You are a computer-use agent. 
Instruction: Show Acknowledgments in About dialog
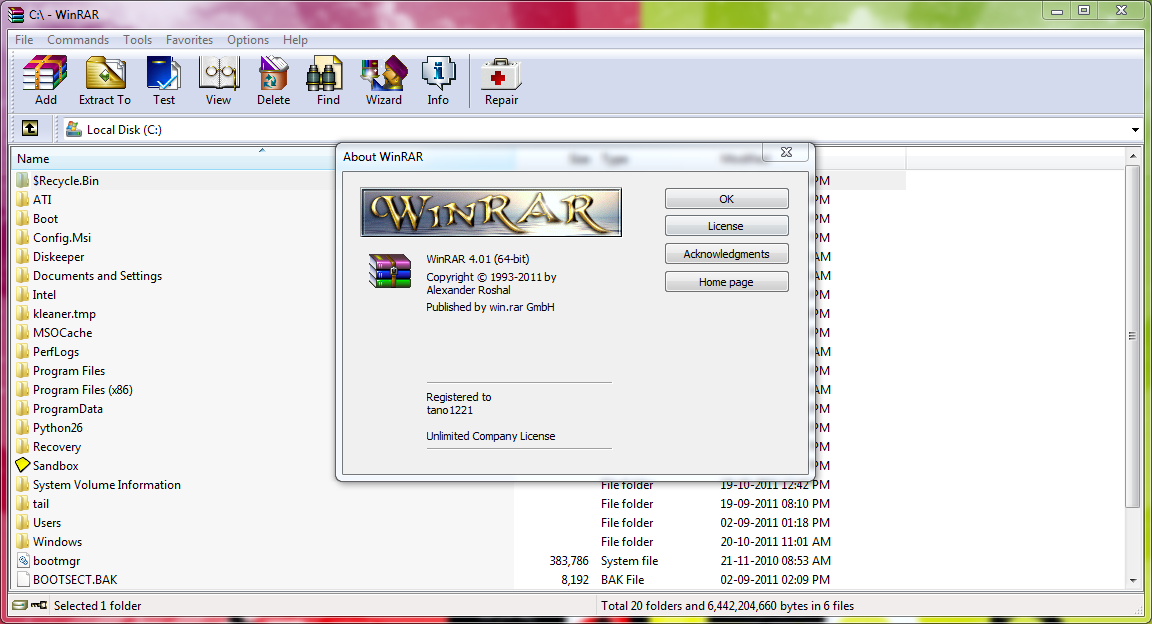(727, 254)
